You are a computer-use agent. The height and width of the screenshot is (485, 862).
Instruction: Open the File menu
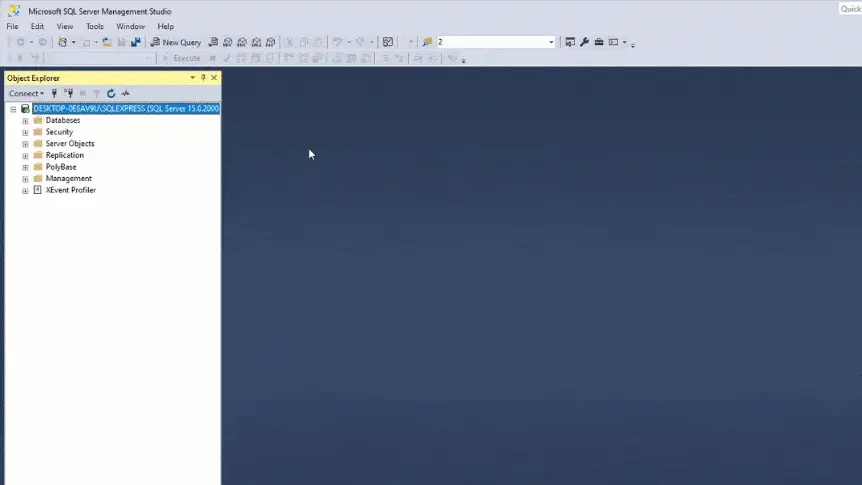click(12, 26)
